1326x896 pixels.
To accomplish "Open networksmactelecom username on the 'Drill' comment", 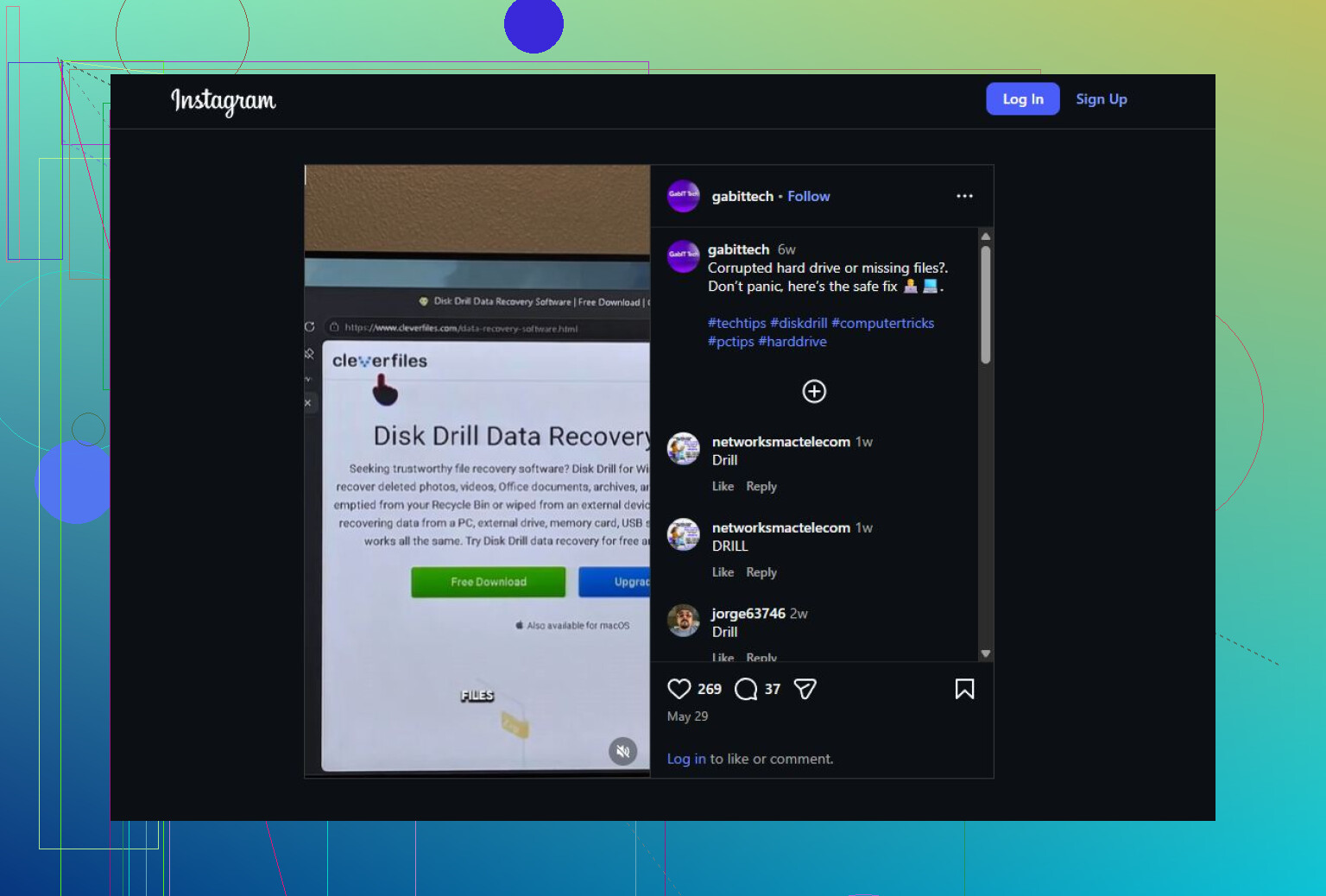I will 781,442.
